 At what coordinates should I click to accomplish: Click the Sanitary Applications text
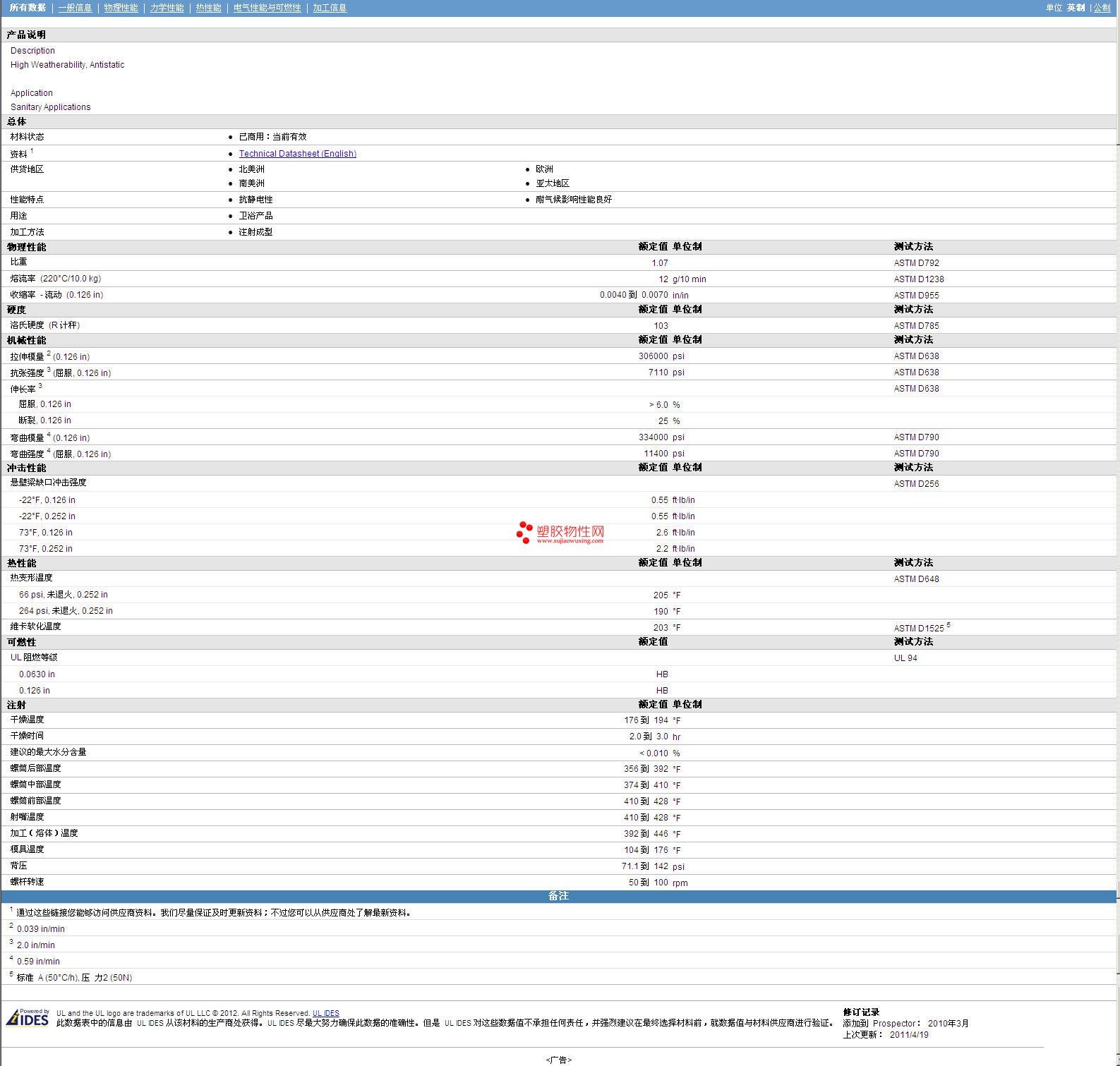(50, 107)
